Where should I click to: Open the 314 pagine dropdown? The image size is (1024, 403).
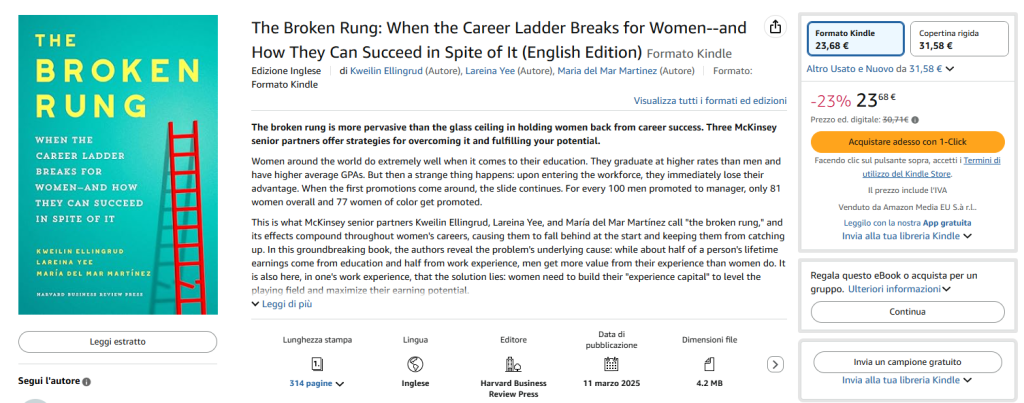coord(317,383)
